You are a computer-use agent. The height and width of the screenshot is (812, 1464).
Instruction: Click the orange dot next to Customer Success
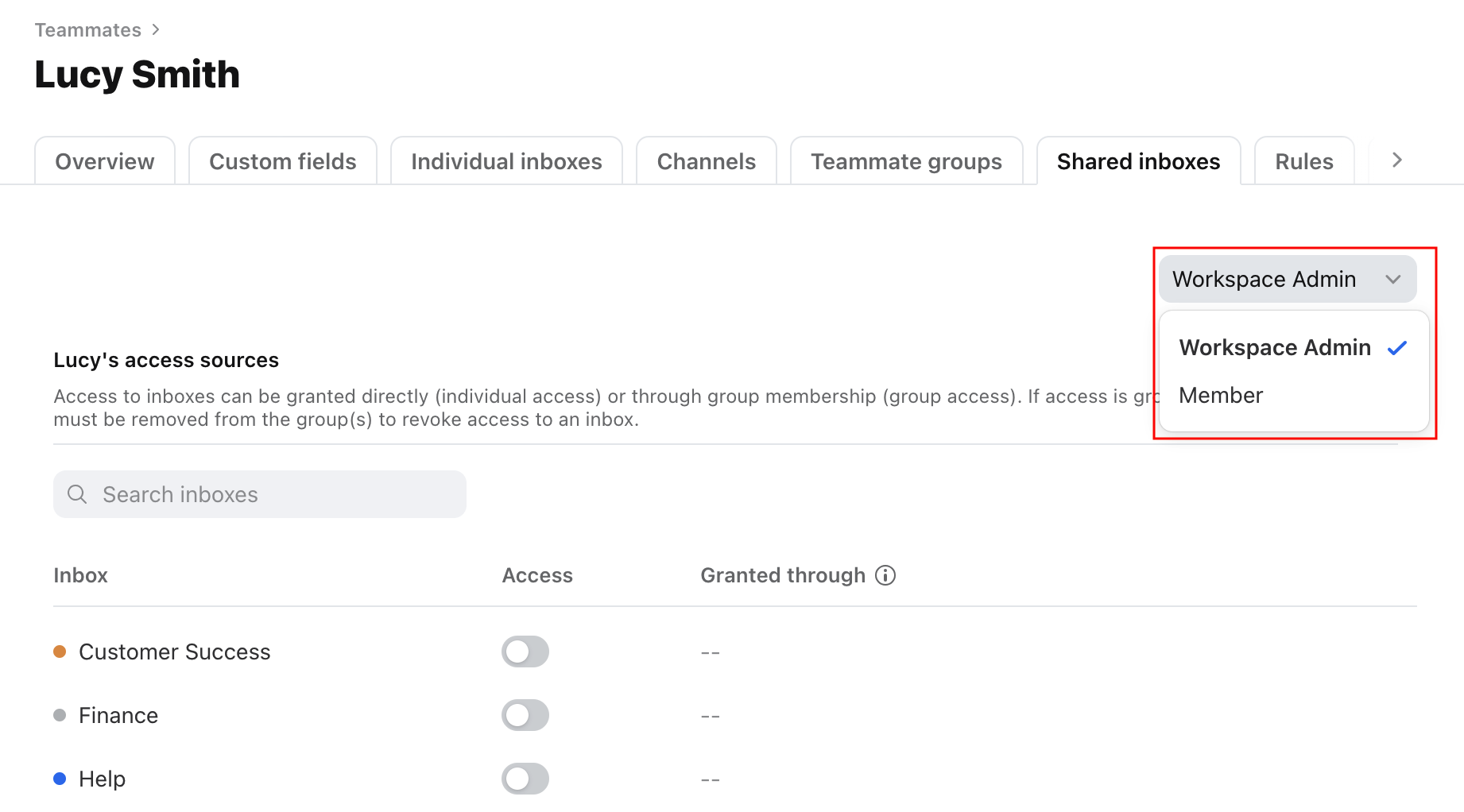[59, 652]
